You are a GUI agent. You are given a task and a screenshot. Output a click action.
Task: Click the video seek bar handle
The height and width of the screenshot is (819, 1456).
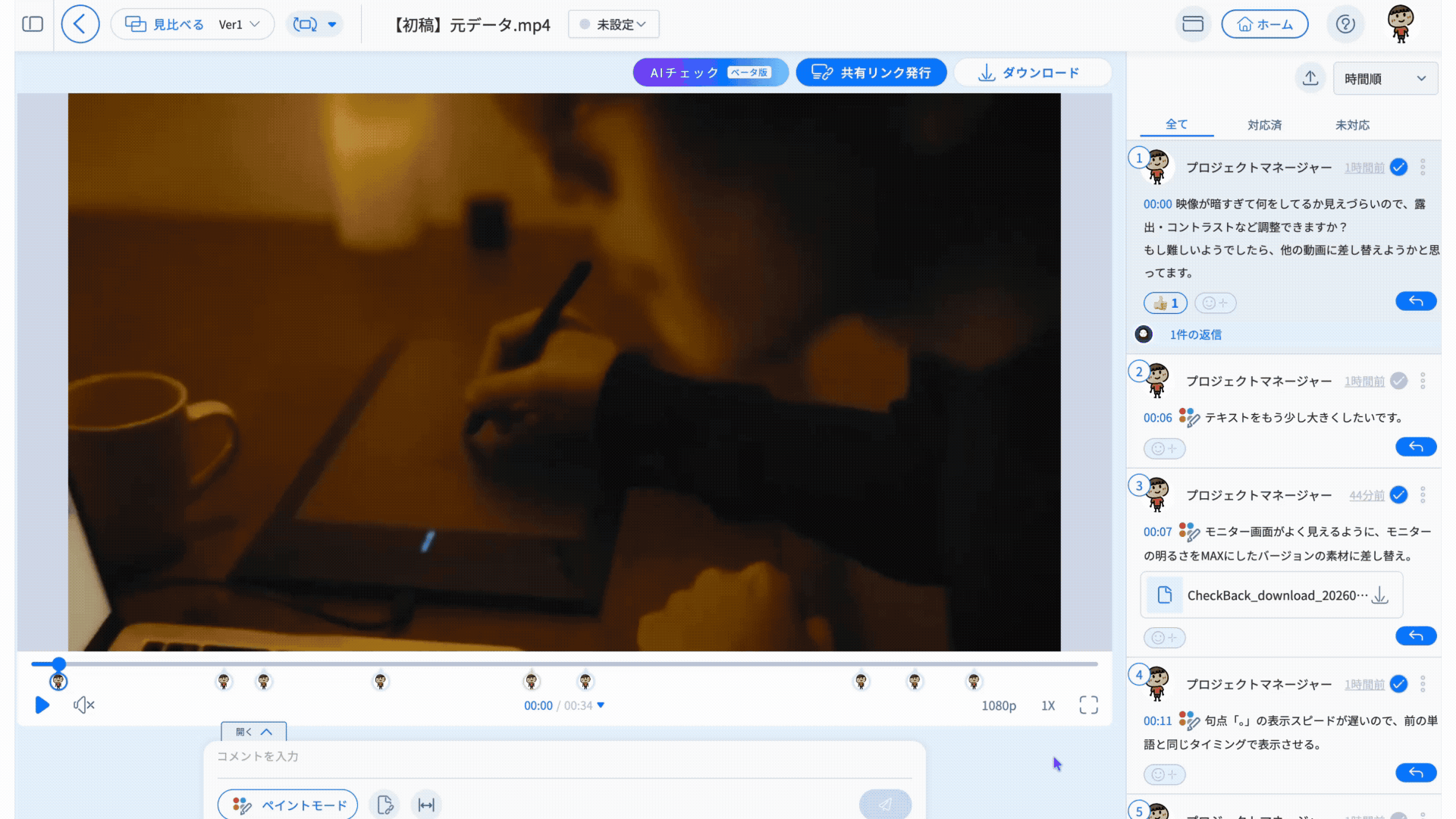pyautogui.click(x=58, y=664)
